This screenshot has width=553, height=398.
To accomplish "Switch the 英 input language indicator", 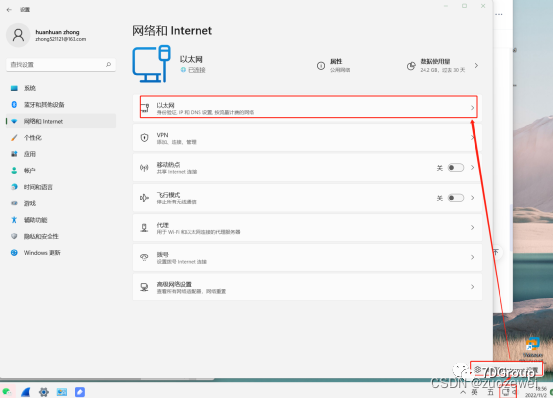I will (475, 392).
